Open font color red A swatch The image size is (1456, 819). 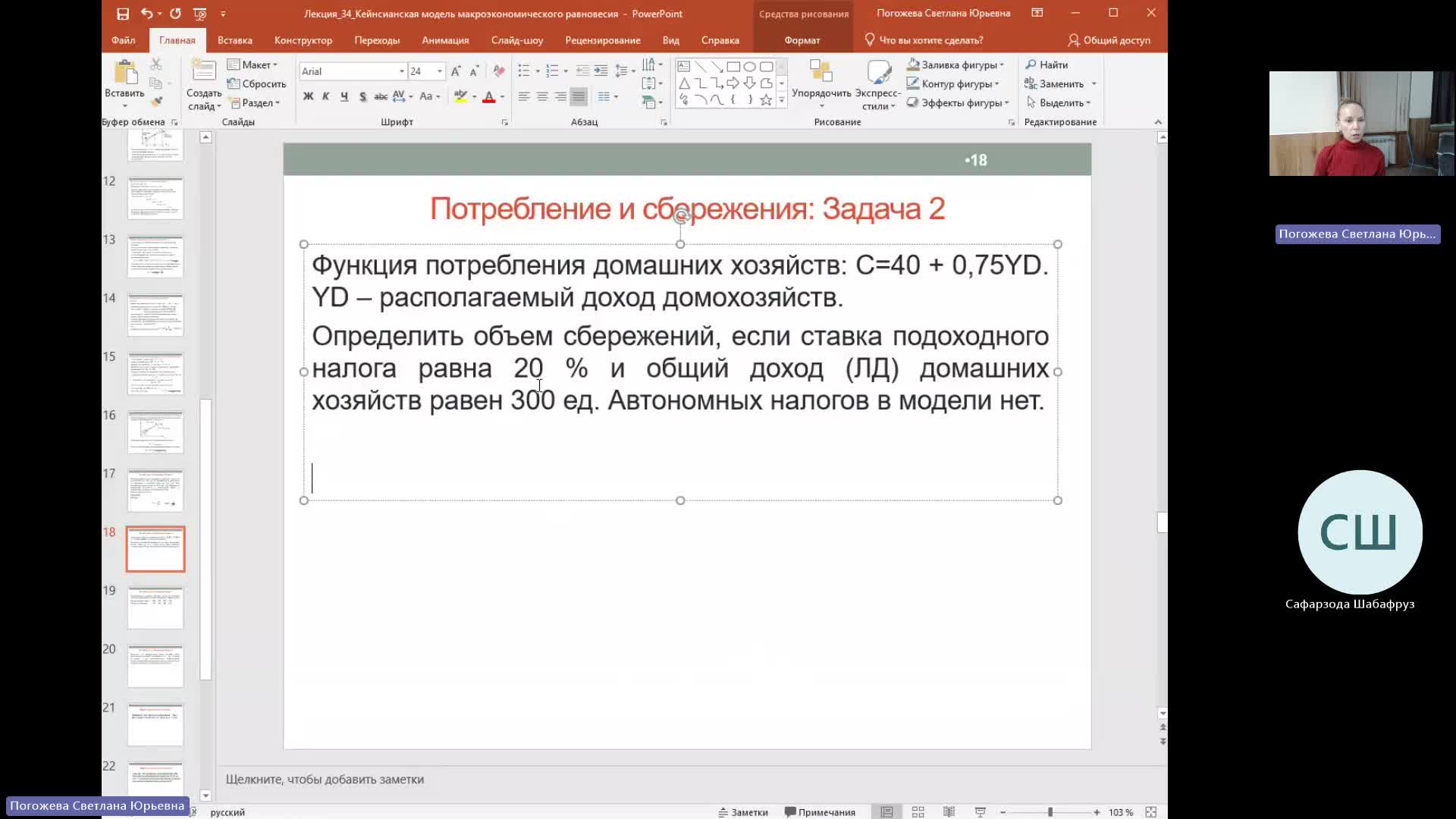tap(489, 96)
